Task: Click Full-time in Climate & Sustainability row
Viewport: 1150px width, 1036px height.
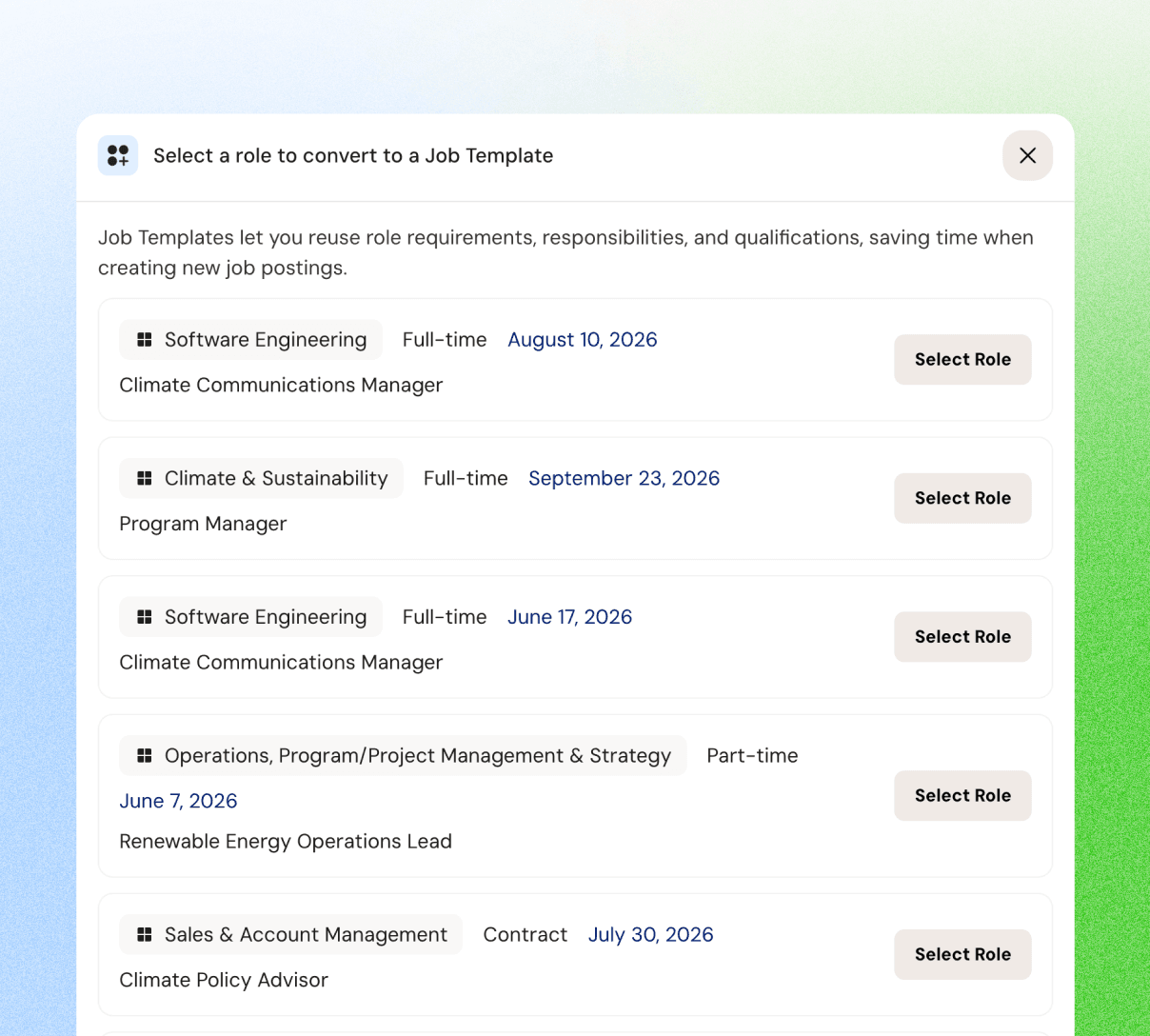Action: click(466, 478)
